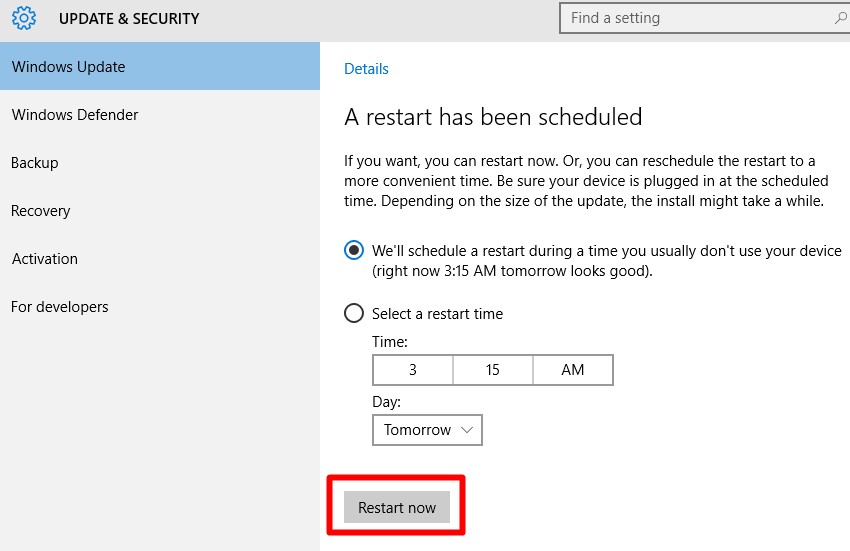Open the hour field showing 3

pyautogui.click(x=413, y=370)
